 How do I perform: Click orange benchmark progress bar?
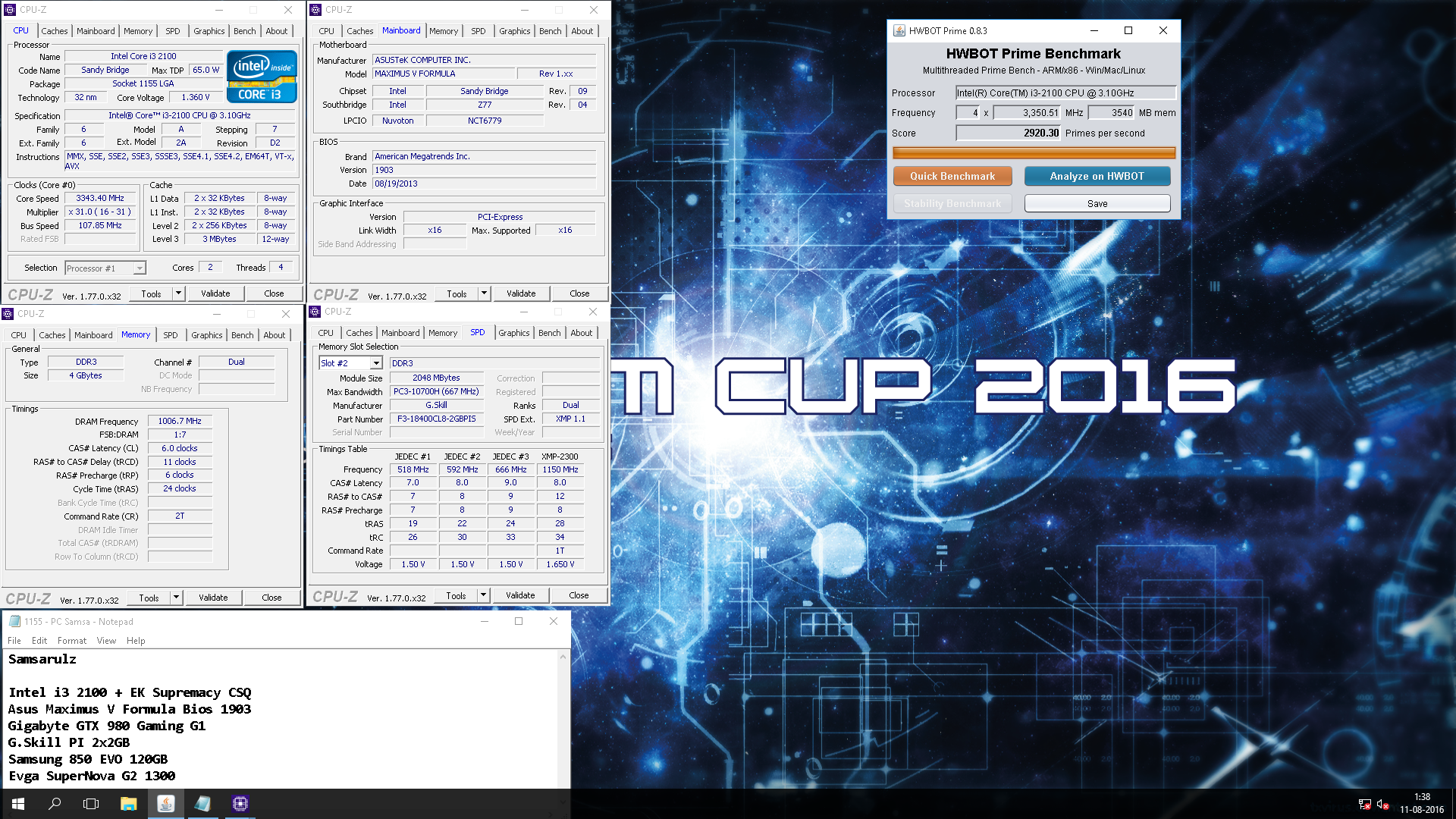[1034, 153]
